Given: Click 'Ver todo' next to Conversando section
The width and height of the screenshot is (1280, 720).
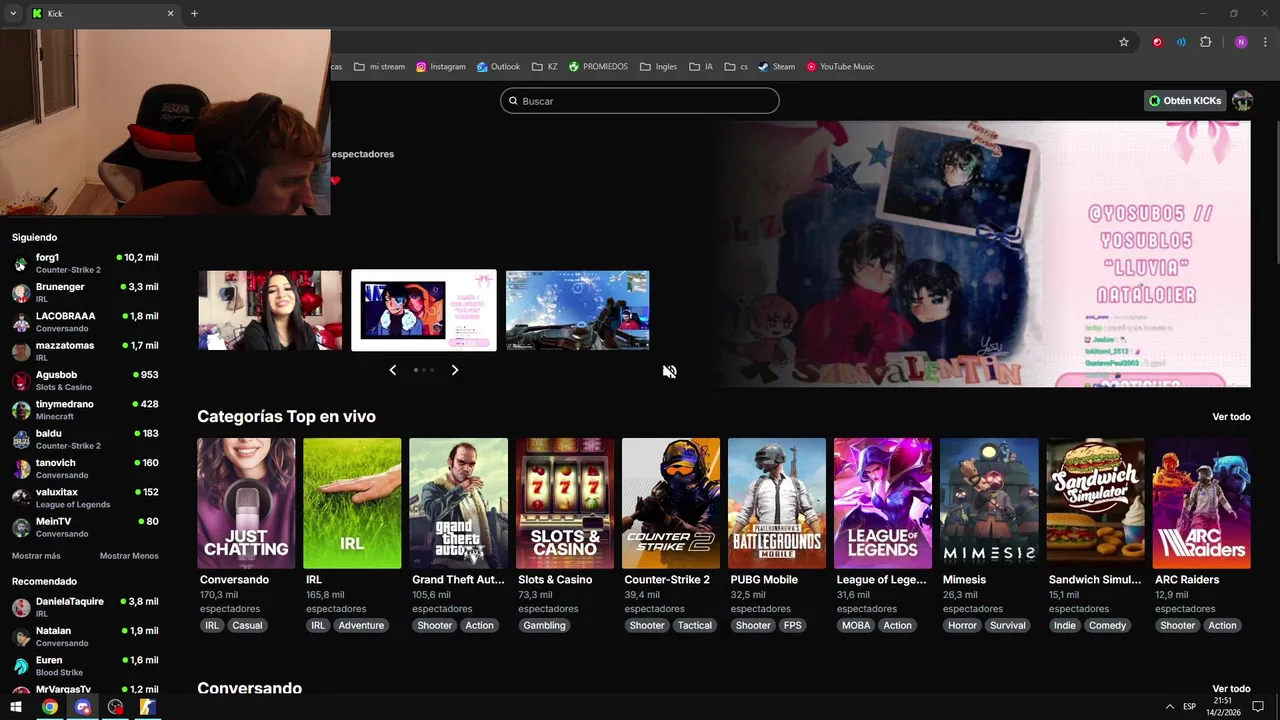Looking at the screenshot, I should pos(1231,689).
